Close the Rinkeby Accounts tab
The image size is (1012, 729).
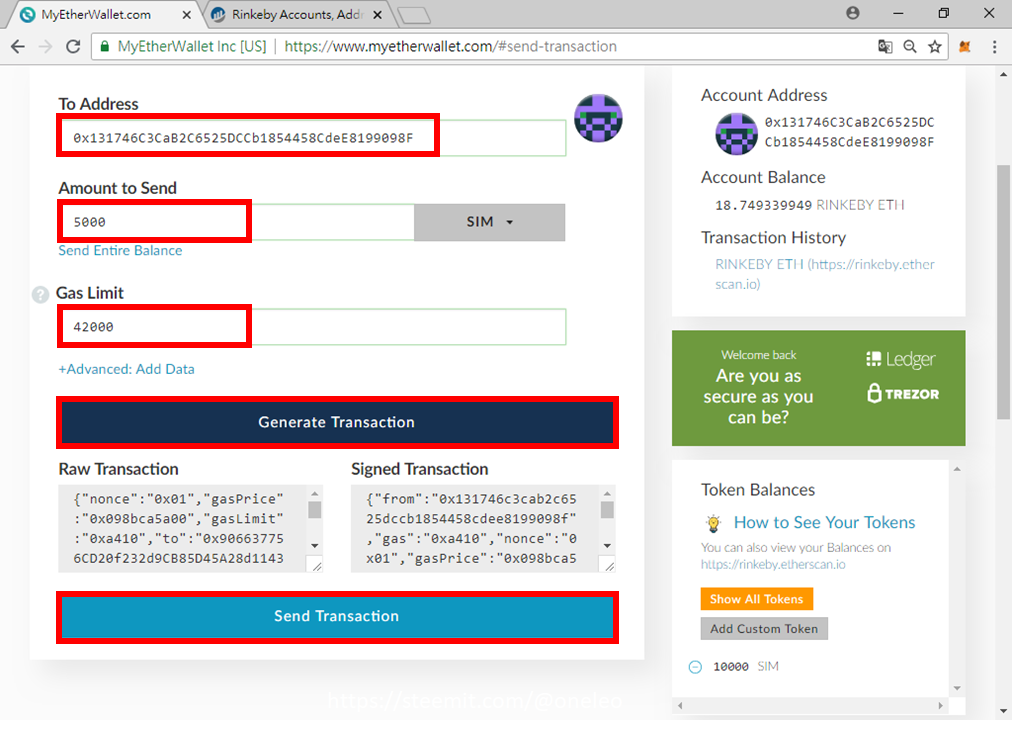pos(378,14)
